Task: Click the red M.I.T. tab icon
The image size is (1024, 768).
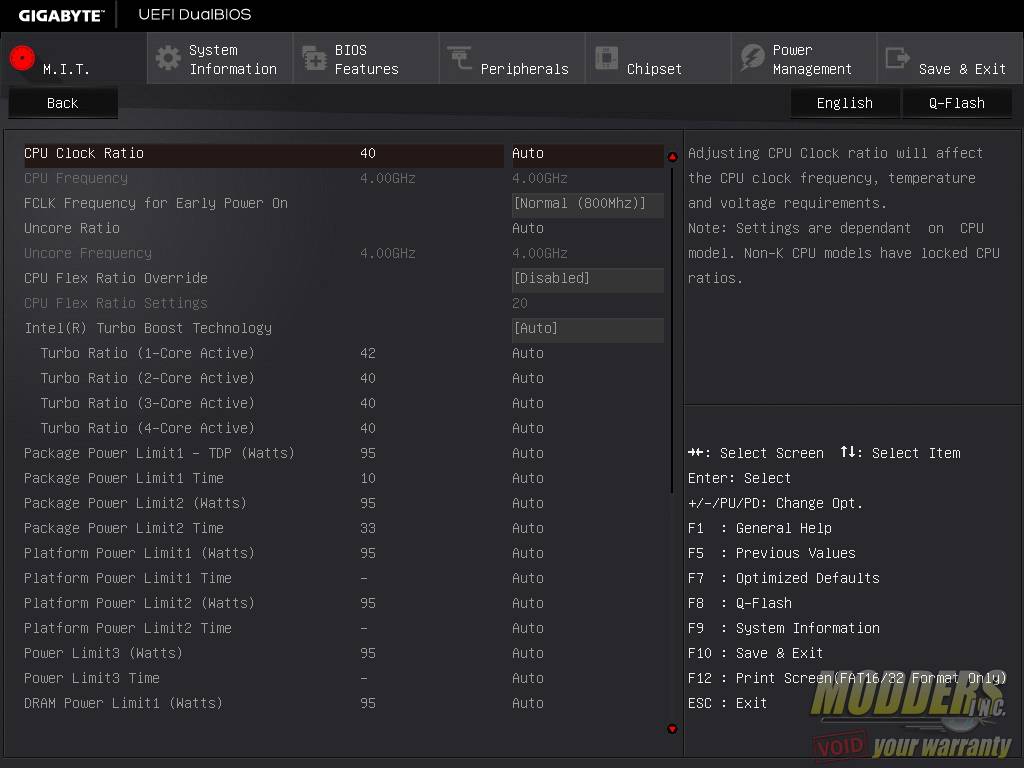Action: [23, 58]
